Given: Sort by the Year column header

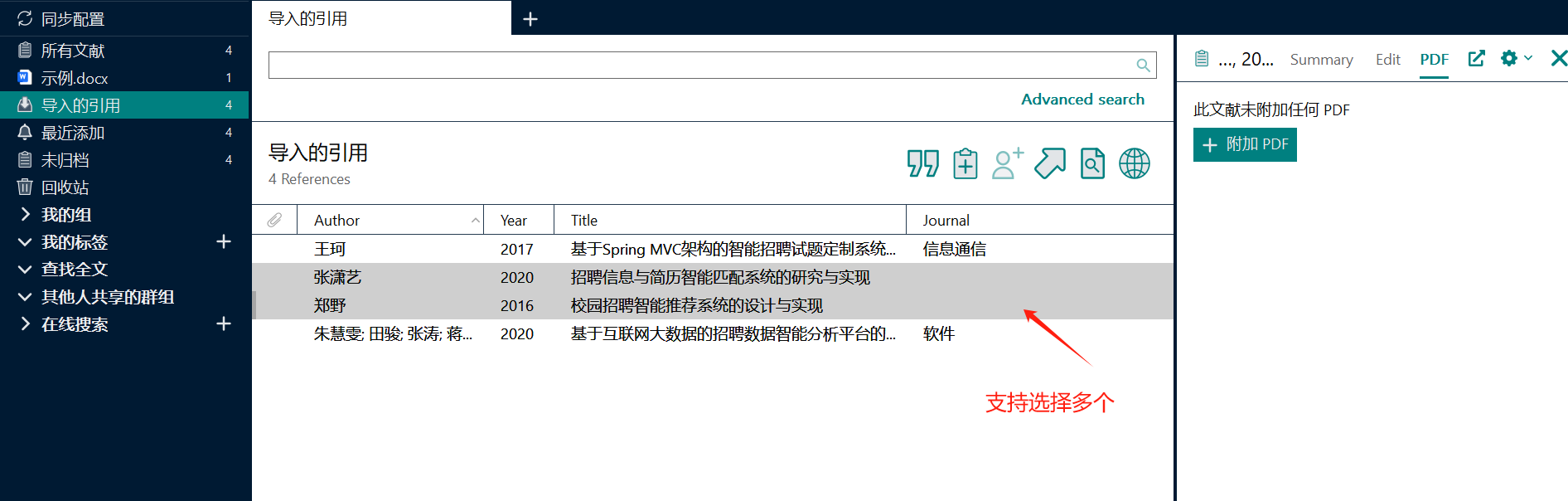Looking at the screenshot, I should pyautogui.click(x=519, y=220).
